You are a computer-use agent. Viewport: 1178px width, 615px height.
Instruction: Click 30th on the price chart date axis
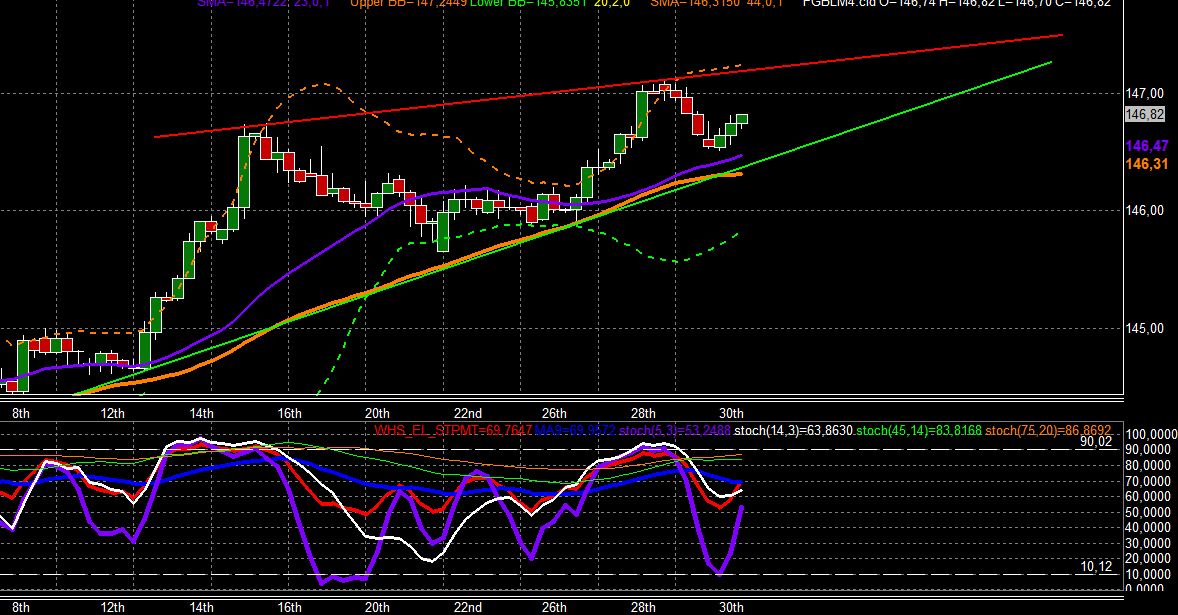point(732,413)
